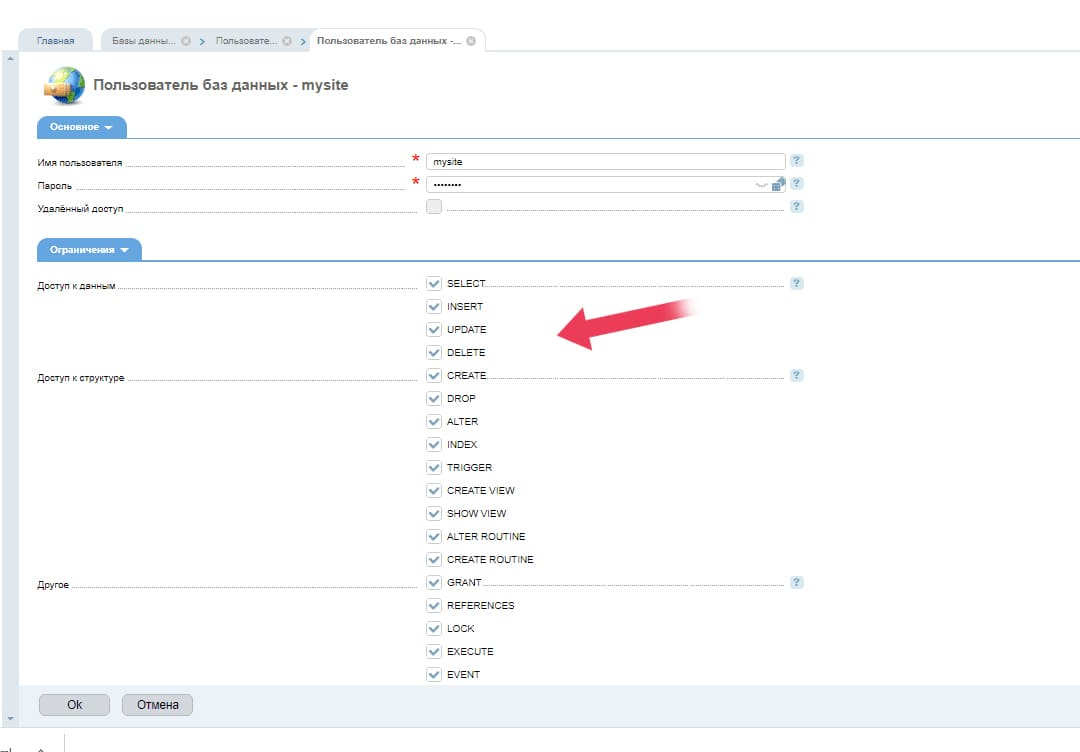The image size is (1080, 752).
Task: Uncheck the DELETE permission
Action: point(434,352)
